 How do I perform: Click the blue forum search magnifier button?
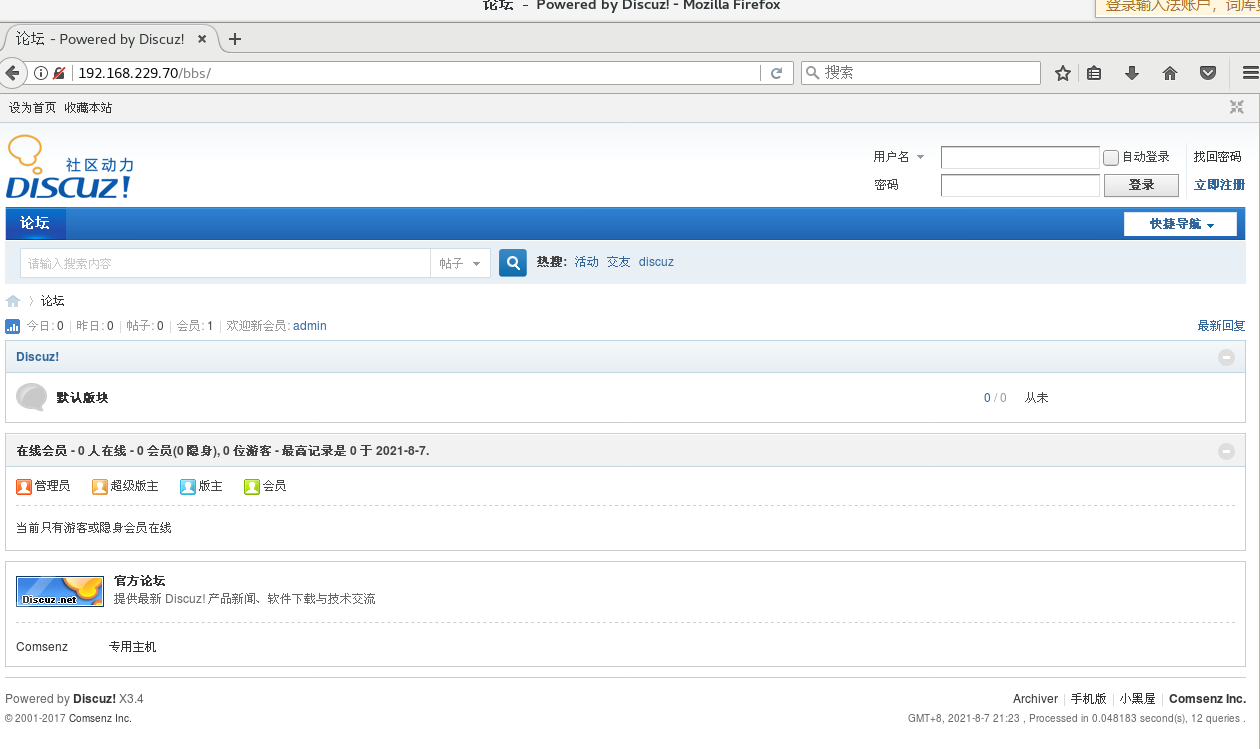(x=513, y=263)
